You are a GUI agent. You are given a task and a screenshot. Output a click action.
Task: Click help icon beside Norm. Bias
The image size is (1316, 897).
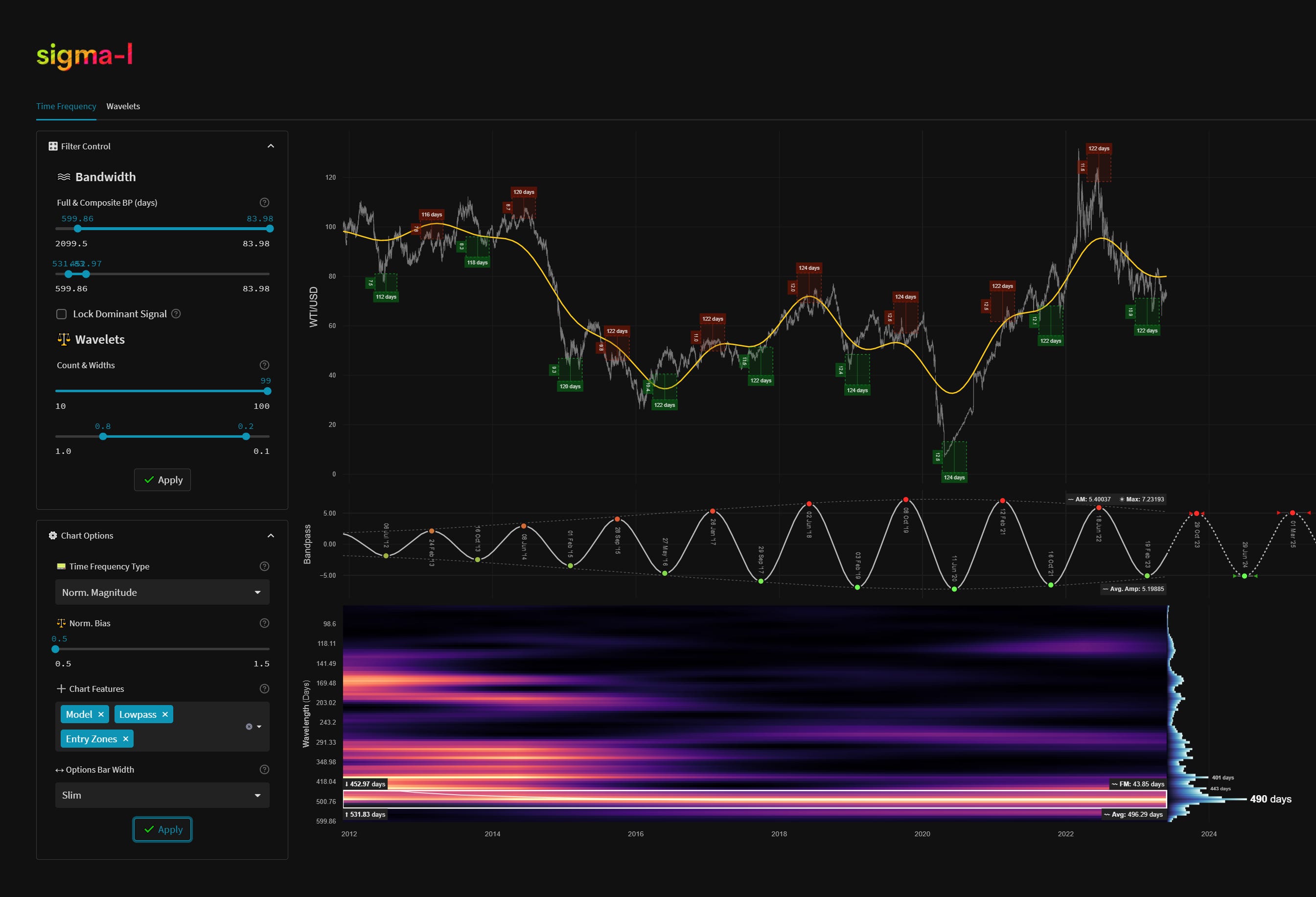(x=264, y=623)
